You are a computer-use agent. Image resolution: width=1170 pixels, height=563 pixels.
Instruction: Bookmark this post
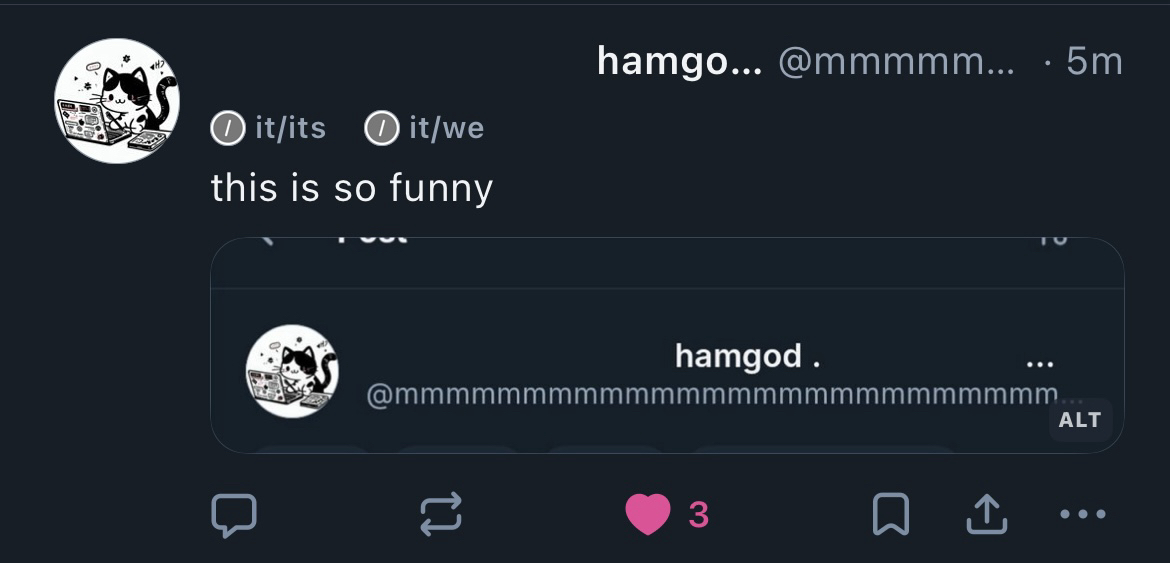pos(890,515)
